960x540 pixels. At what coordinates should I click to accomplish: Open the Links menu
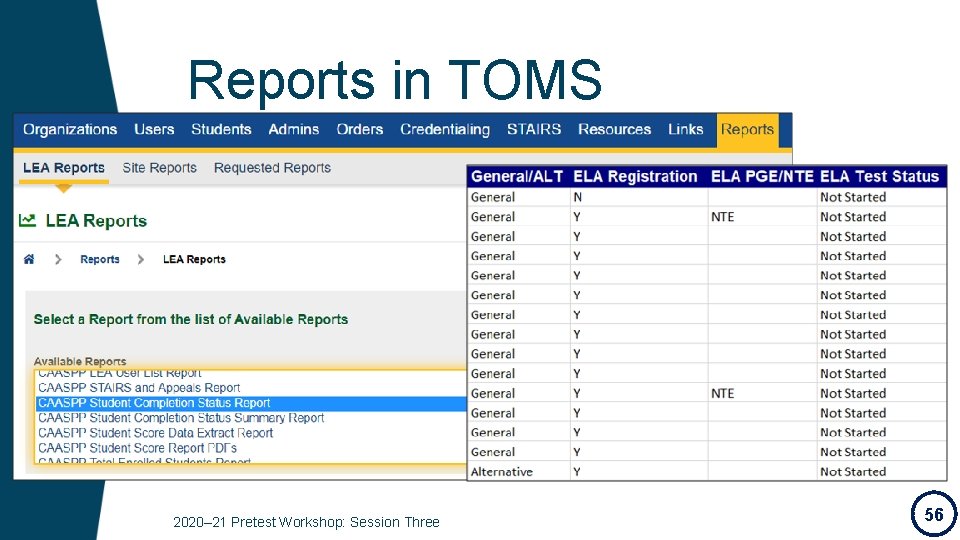686,129
